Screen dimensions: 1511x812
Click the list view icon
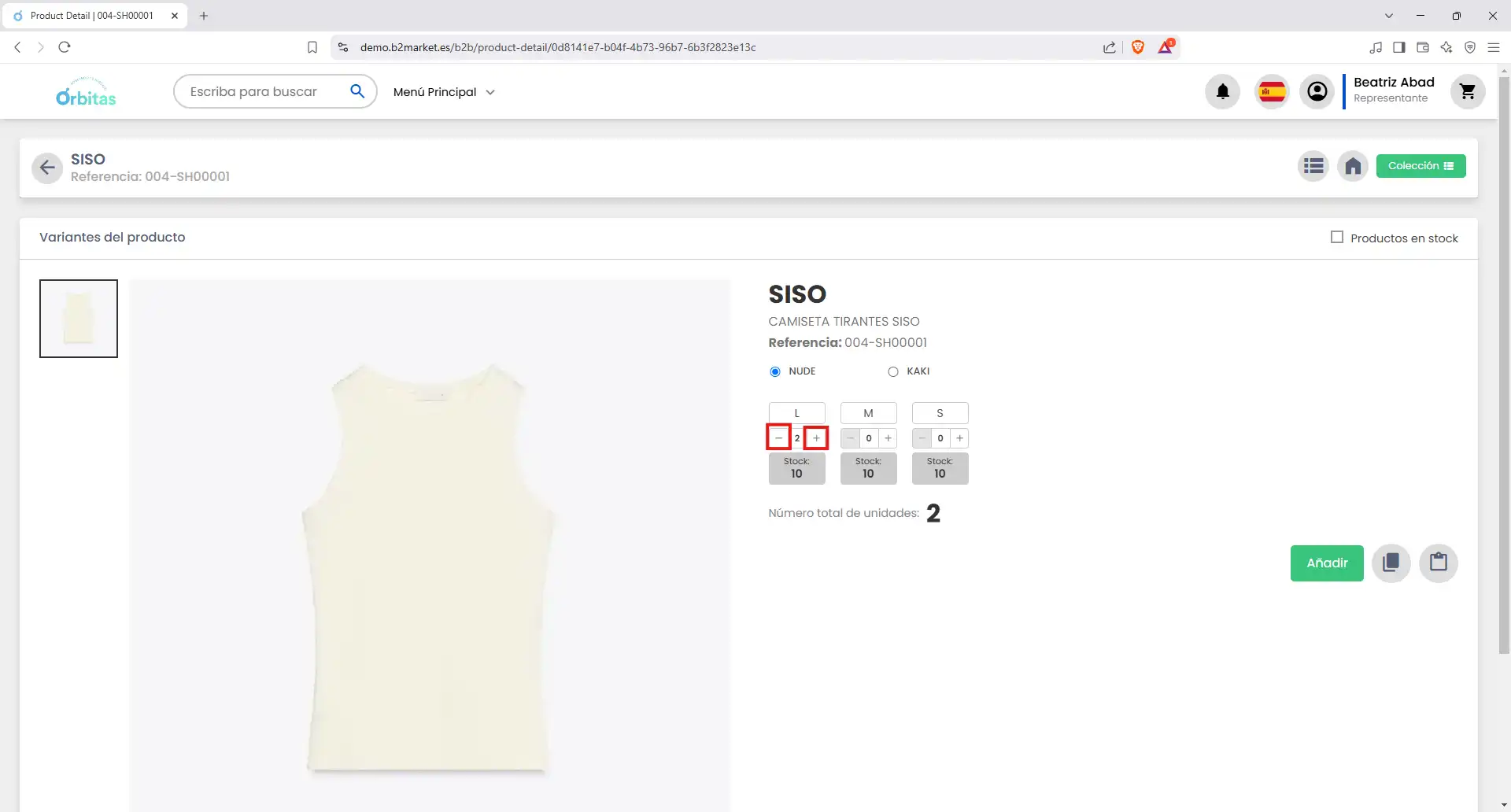coord(1313,166)
